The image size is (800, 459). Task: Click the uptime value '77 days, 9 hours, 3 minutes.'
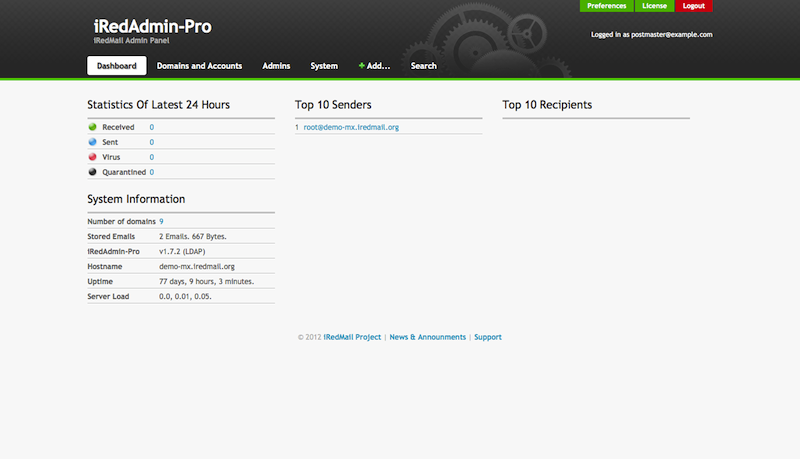(207, 282)
